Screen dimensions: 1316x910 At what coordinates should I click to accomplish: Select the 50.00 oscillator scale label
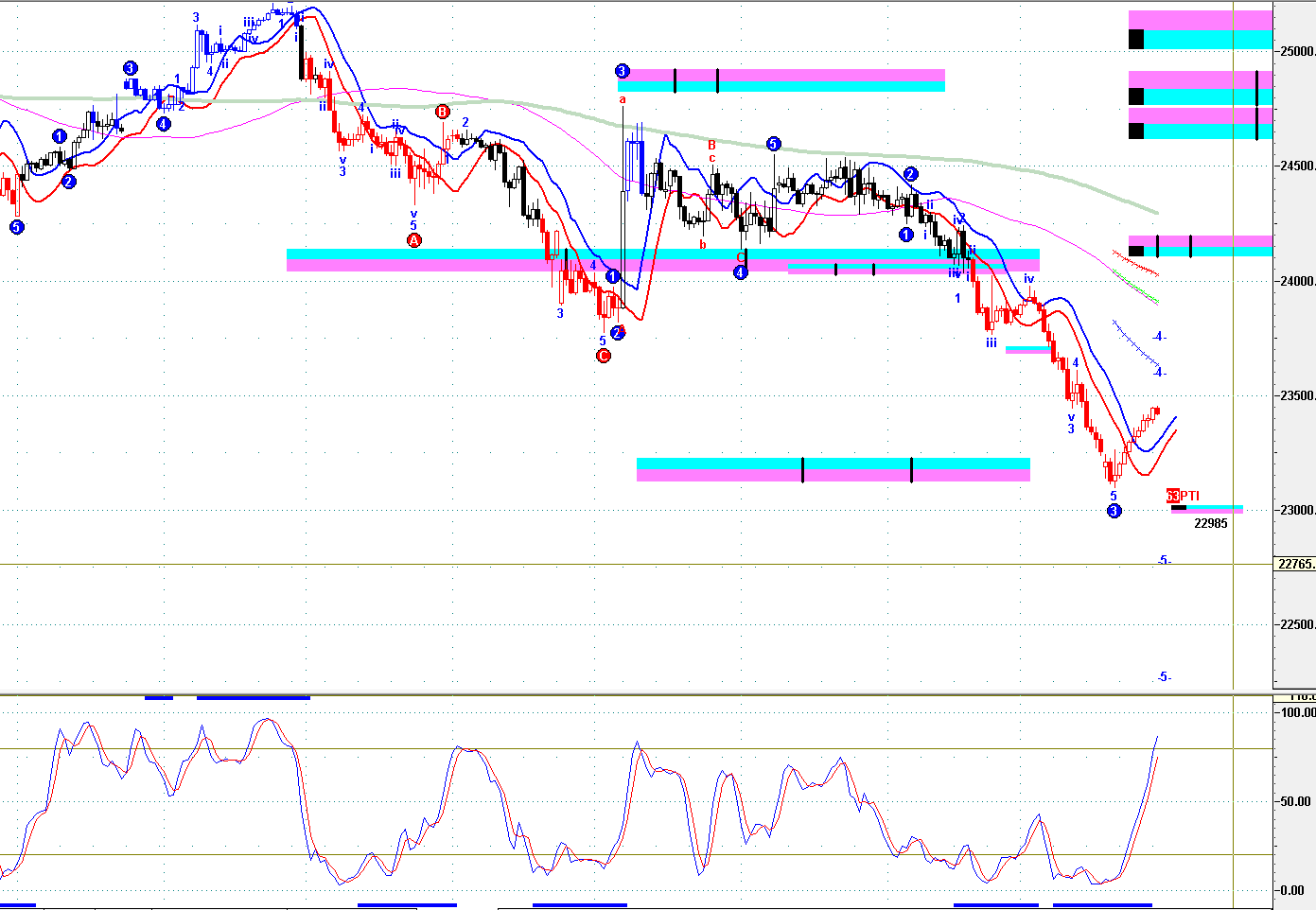(1295, 801)
